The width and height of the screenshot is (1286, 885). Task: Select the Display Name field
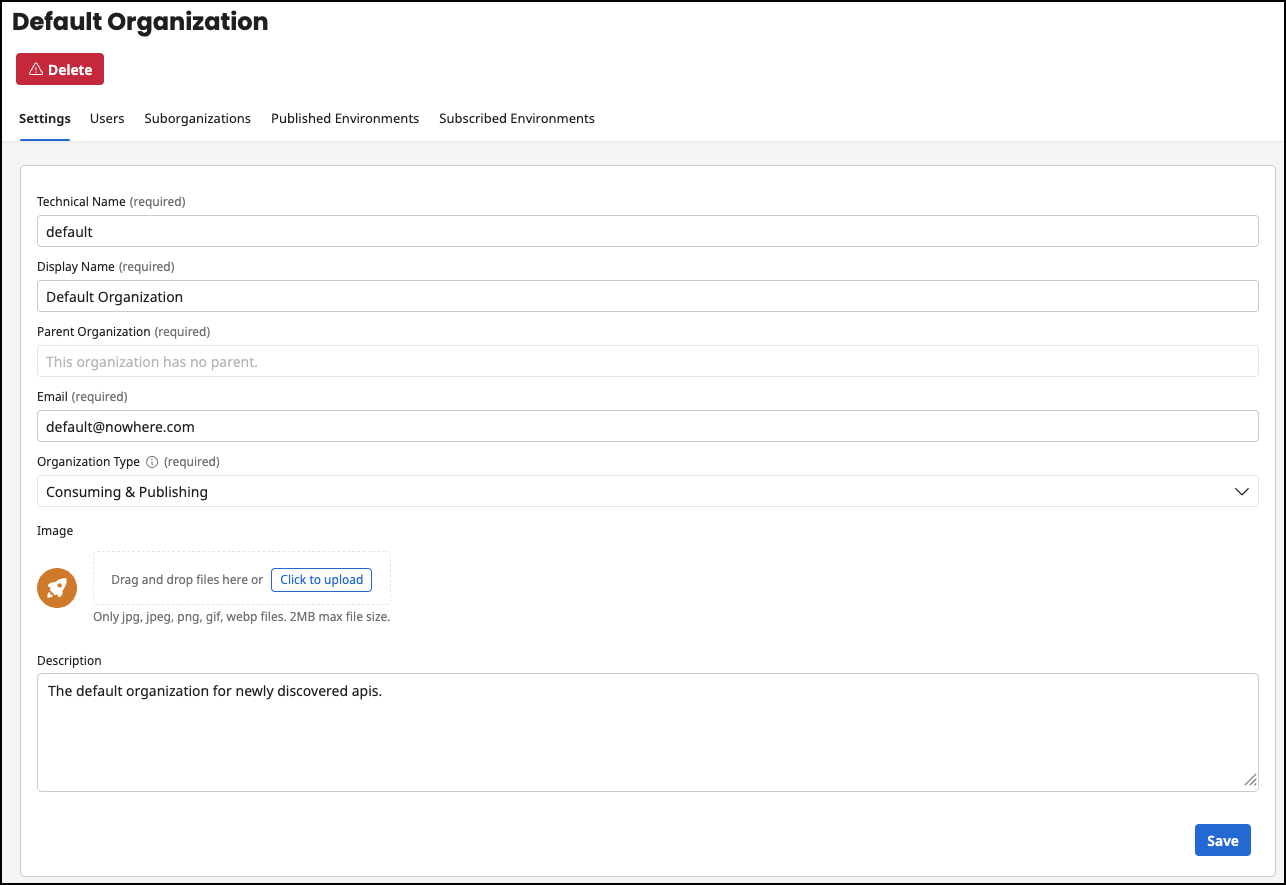(648, 296)
